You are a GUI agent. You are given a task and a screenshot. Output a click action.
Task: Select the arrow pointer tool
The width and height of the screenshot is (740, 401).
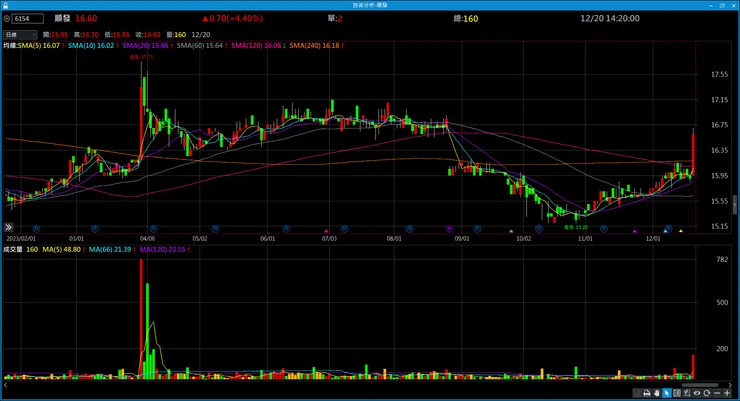[x=667, y=393]
